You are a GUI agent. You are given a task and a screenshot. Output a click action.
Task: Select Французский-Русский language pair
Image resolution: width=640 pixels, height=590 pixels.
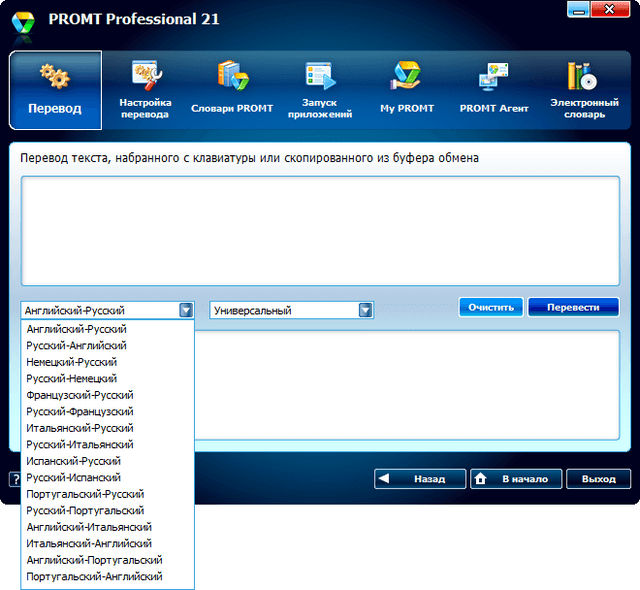107,395
